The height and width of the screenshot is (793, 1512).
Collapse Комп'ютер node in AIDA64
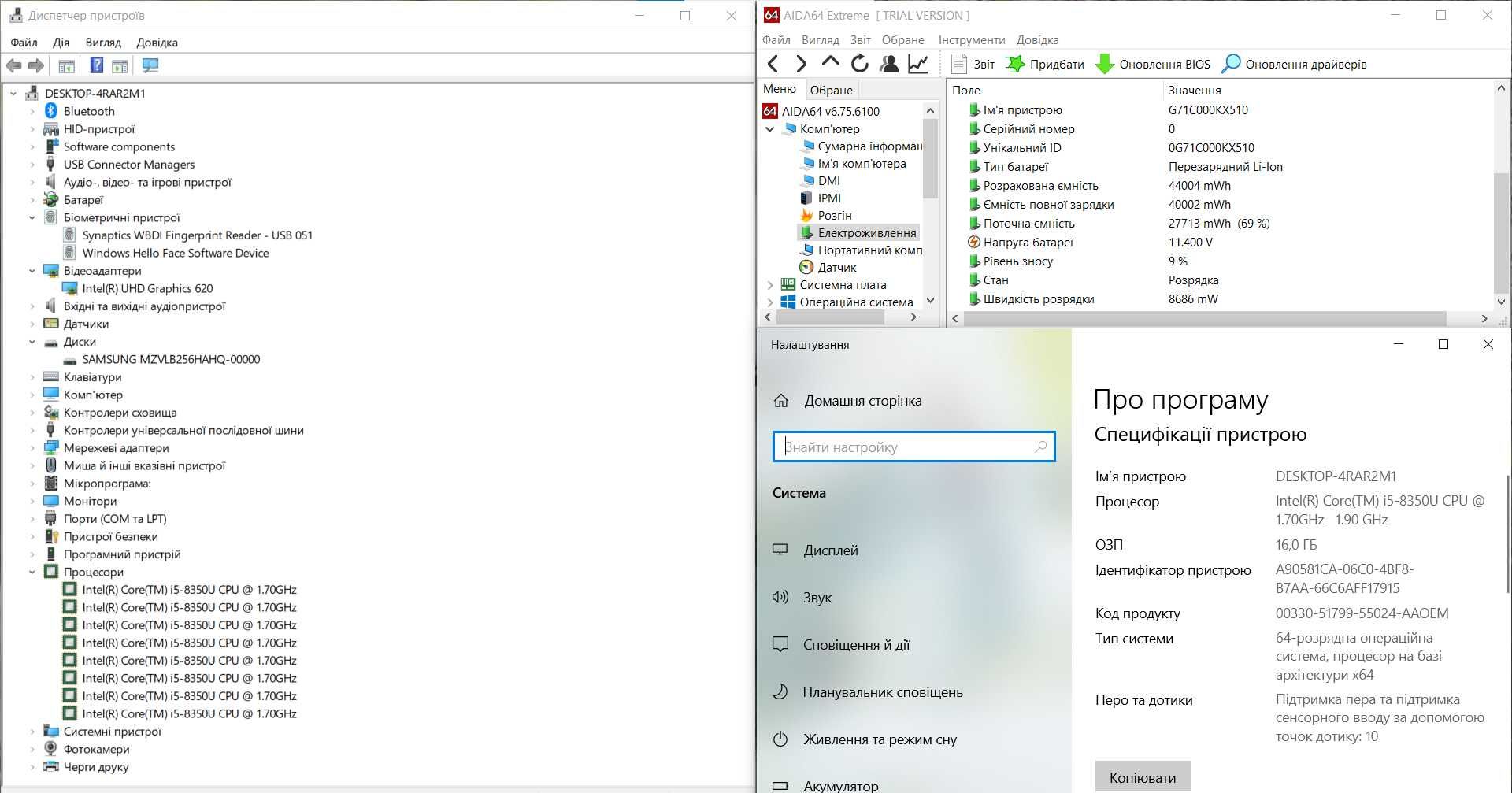(770, 129)
